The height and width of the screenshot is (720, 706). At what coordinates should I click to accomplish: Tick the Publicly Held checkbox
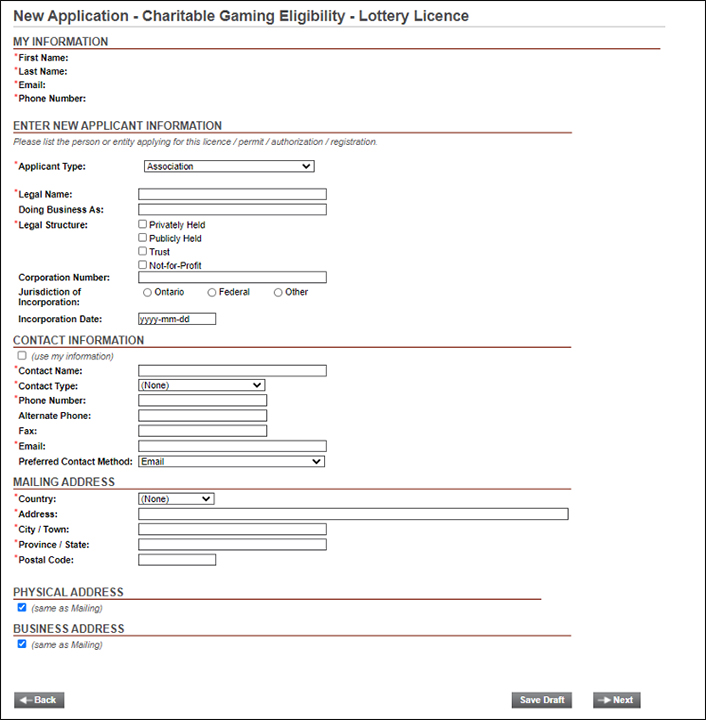[143, 237]
